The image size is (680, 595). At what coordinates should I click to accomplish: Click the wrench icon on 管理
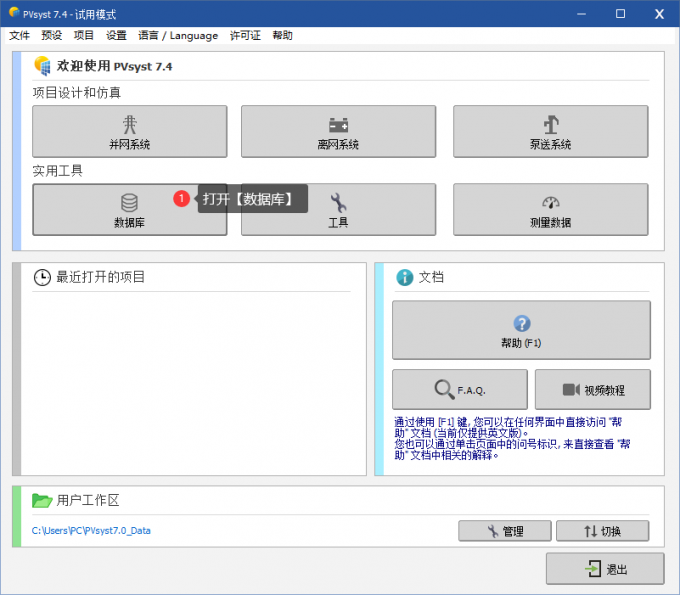[493, 531]
